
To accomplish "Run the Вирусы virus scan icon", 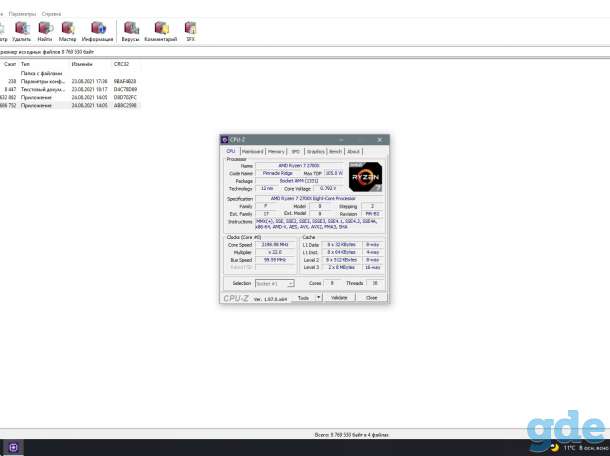I will pyautogui.click(x=131, y=31).
